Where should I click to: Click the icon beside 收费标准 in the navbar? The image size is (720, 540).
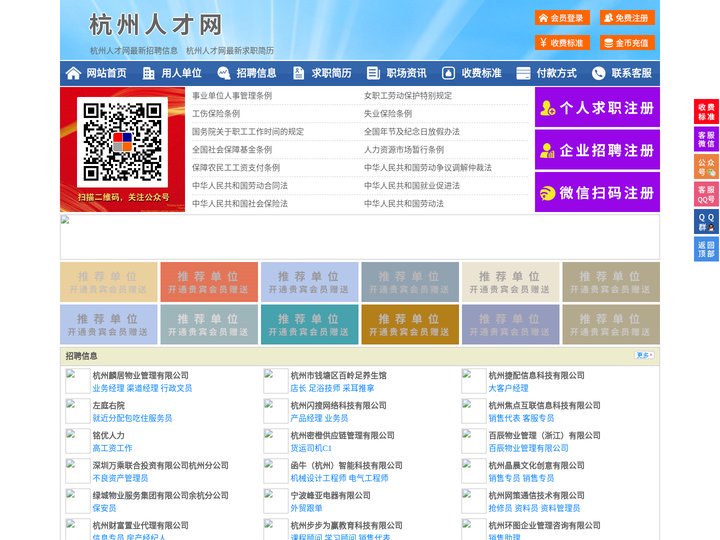pos(448,73)
